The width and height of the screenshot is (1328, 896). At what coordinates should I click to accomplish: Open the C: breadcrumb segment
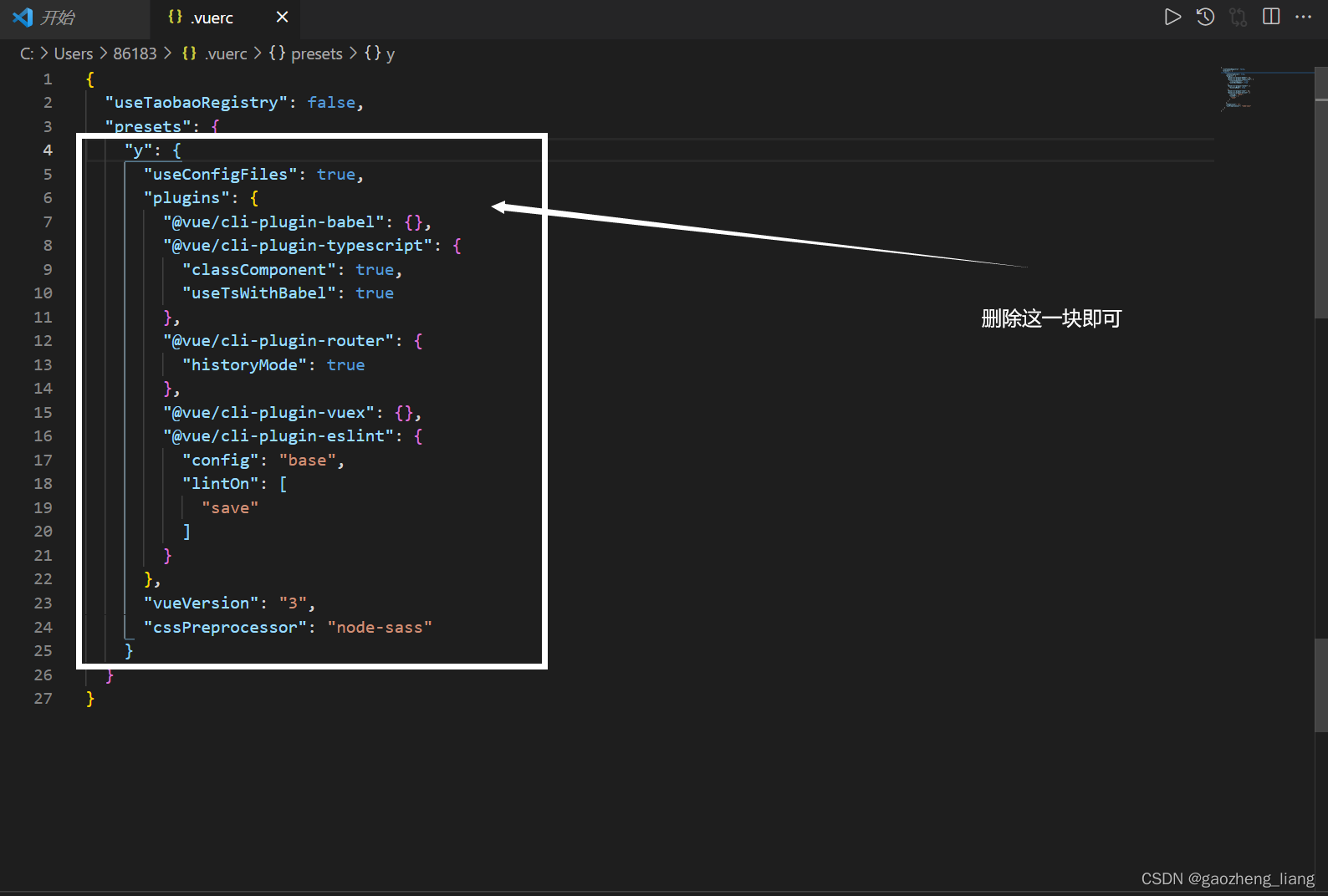pos(27,53)
